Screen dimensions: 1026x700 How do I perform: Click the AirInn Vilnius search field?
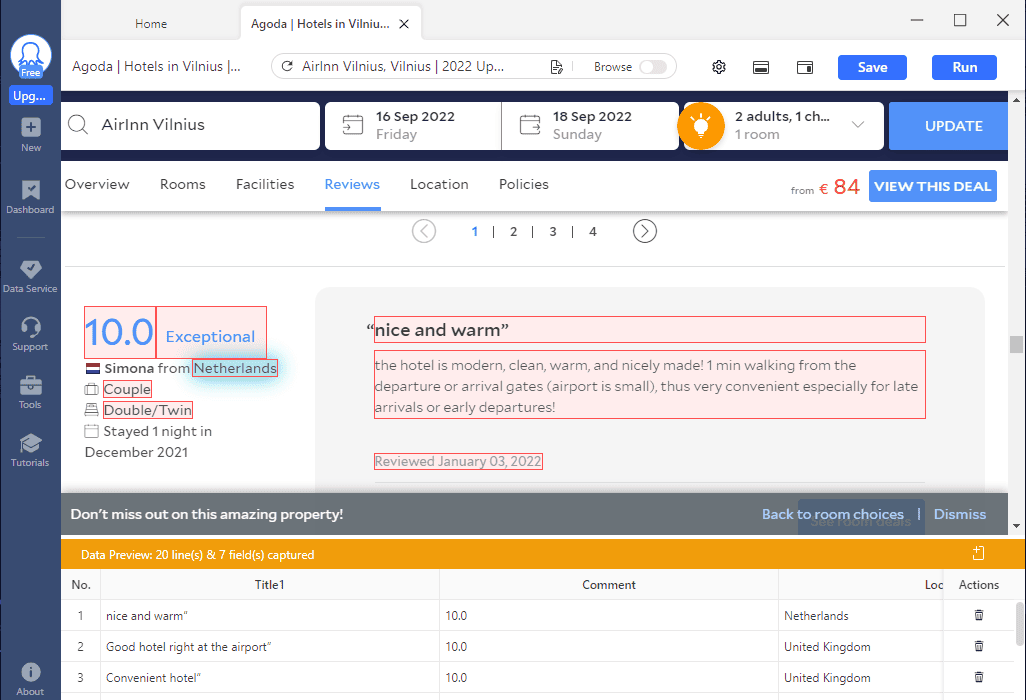tap(190, 126)
